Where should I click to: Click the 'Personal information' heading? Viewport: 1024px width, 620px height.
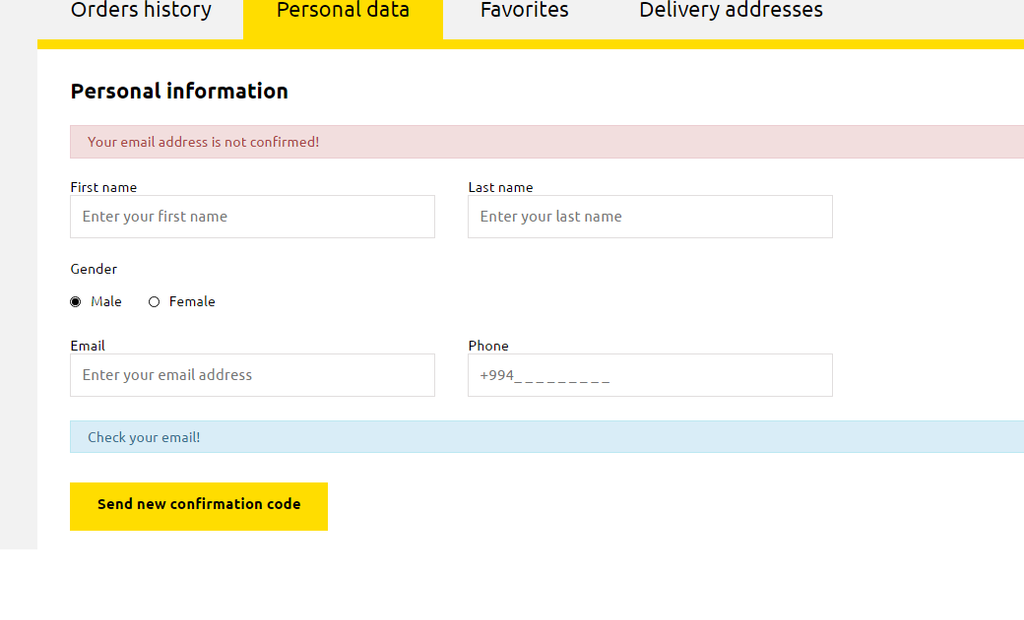pyautogui.click(x=179, y=91)
